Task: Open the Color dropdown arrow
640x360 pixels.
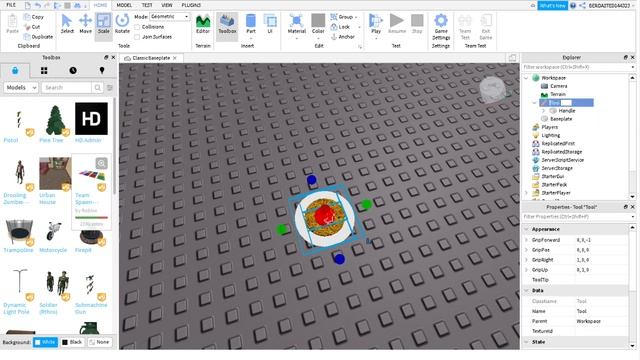Action: pos(318,39)
